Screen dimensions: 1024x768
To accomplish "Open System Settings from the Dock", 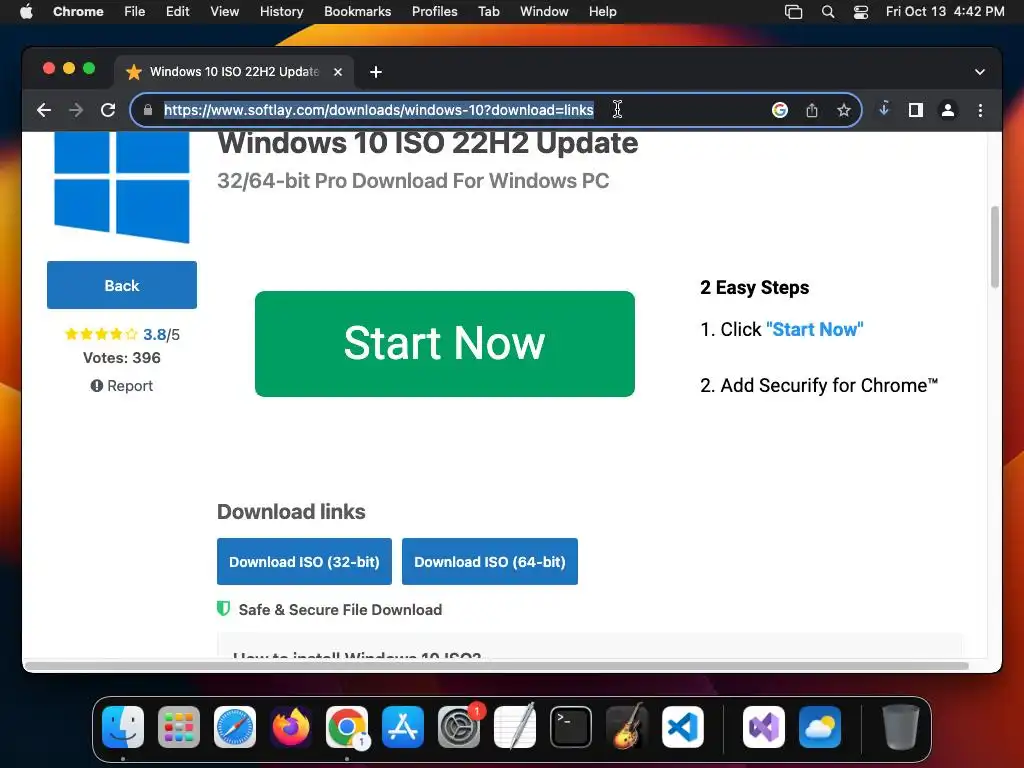I will coord(458,727).
